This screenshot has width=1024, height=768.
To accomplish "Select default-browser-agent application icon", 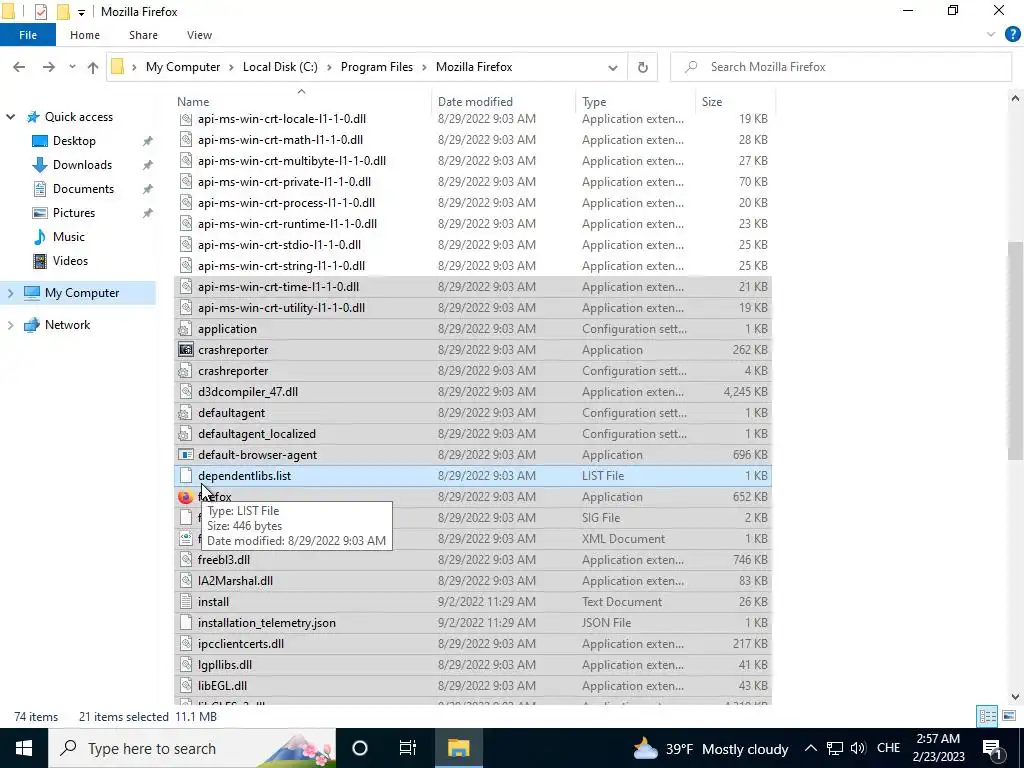I will coord(185,455).
